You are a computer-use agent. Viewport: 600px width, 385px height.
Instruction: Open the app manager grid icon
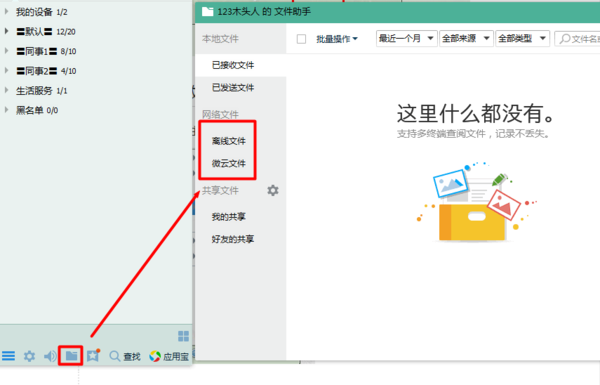coord(184,336)
